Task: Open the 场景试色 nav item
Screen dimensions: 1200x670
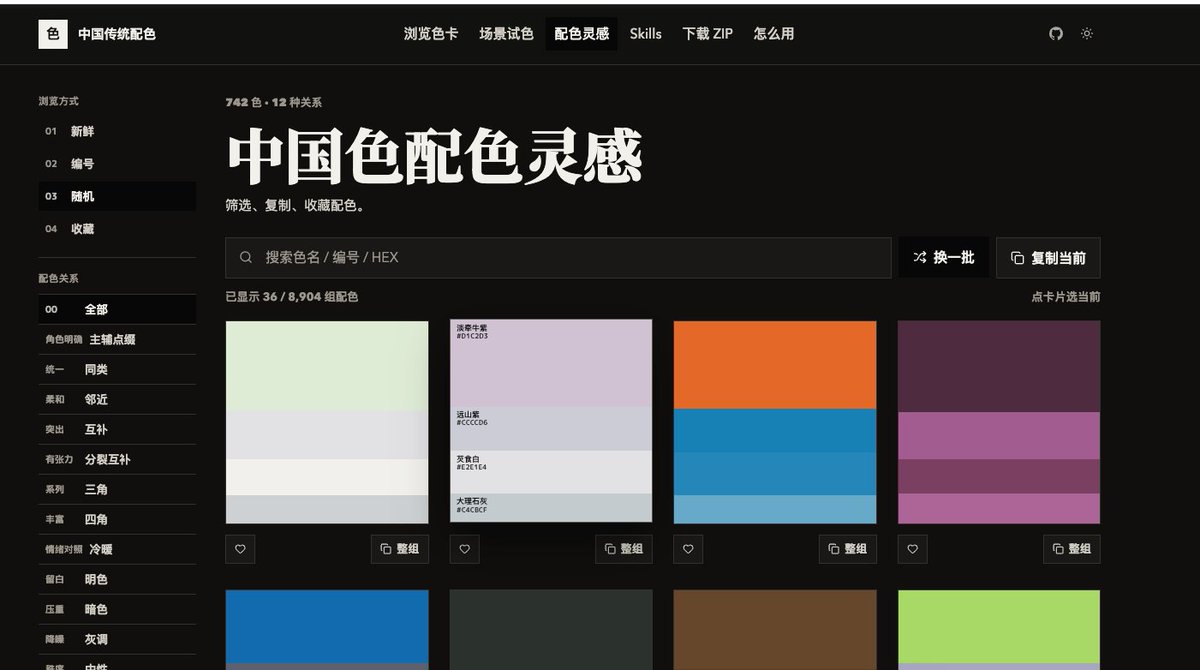Action: [x=506, y=34]
